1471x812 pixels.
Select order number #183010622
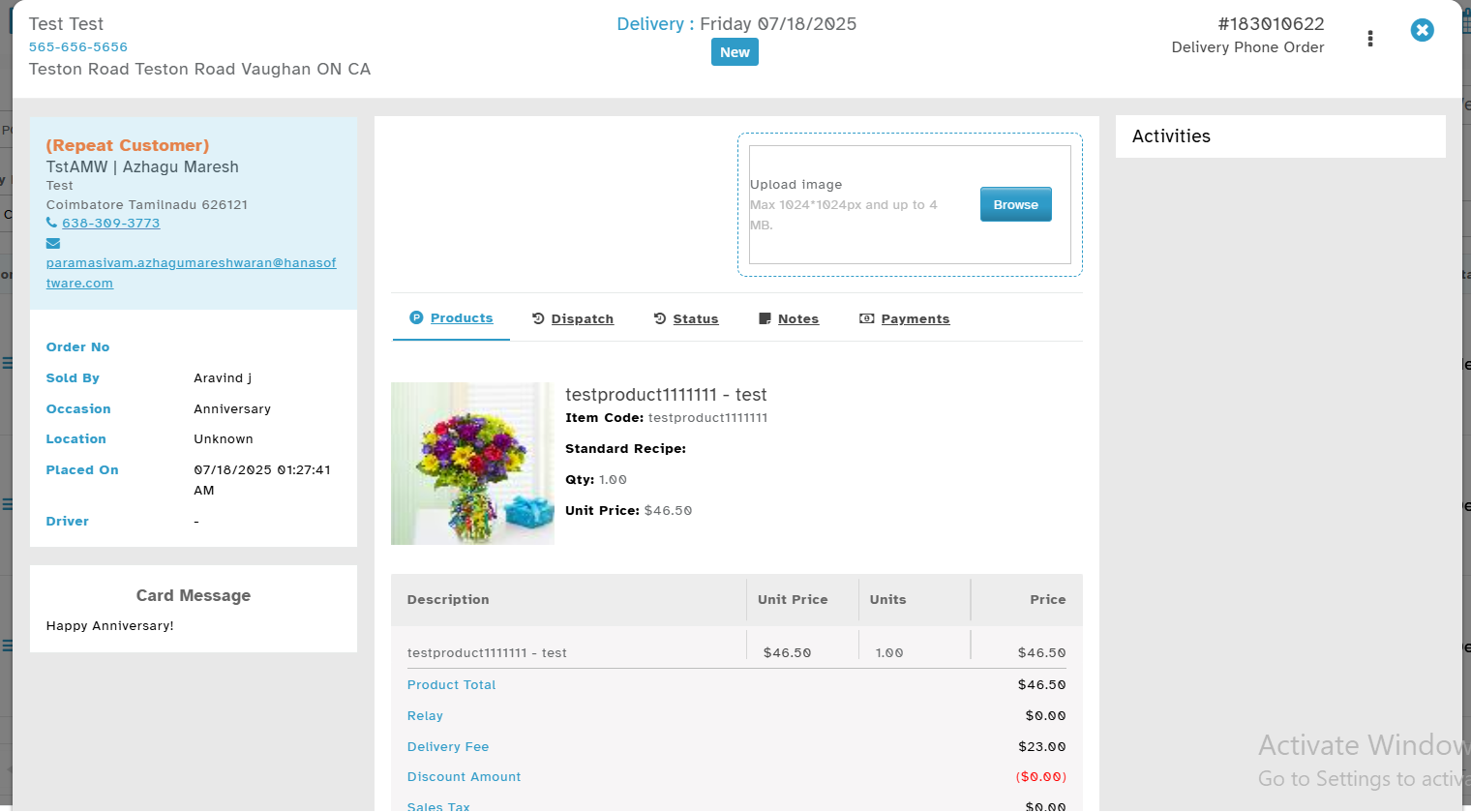pyautogui.click(x=1271, y=24)
